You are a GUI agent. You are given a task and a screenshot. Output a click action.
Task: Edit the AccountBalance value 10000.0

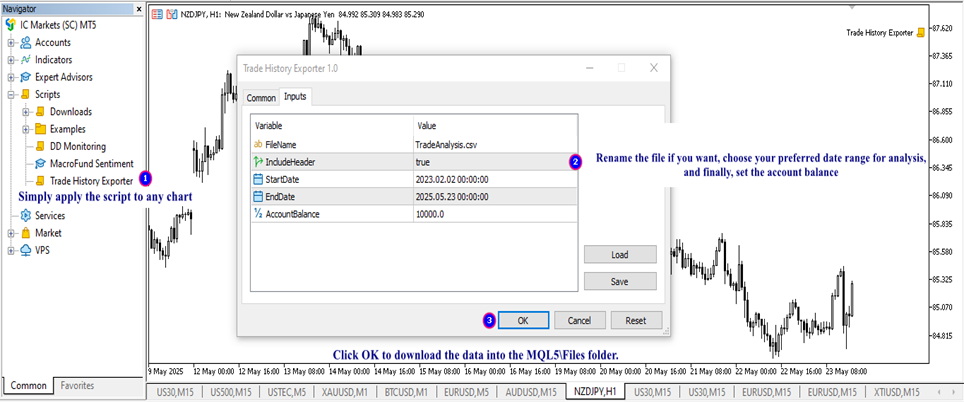coord(495,214)
